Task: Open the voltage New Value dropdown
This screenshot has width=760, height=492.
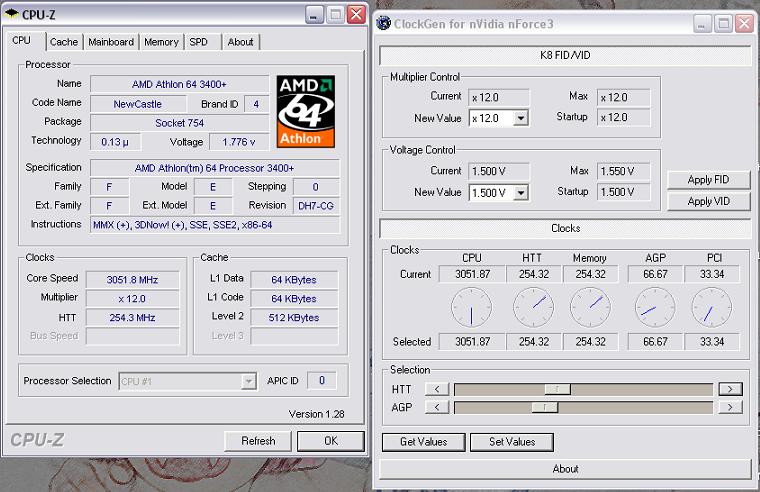Action: [521, 192]
